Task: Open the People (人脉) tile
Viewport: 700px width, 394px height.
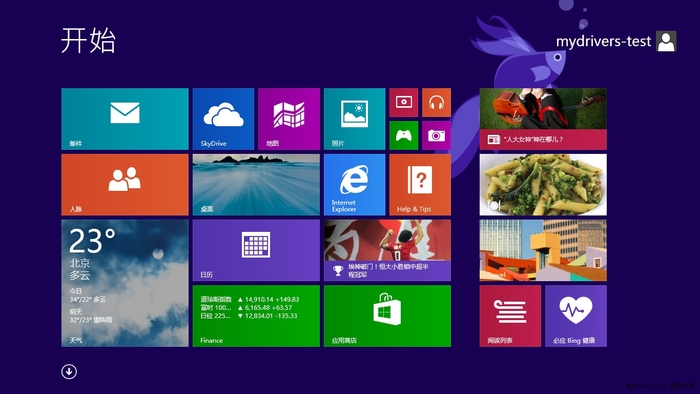Action: (x=125, y=185)
